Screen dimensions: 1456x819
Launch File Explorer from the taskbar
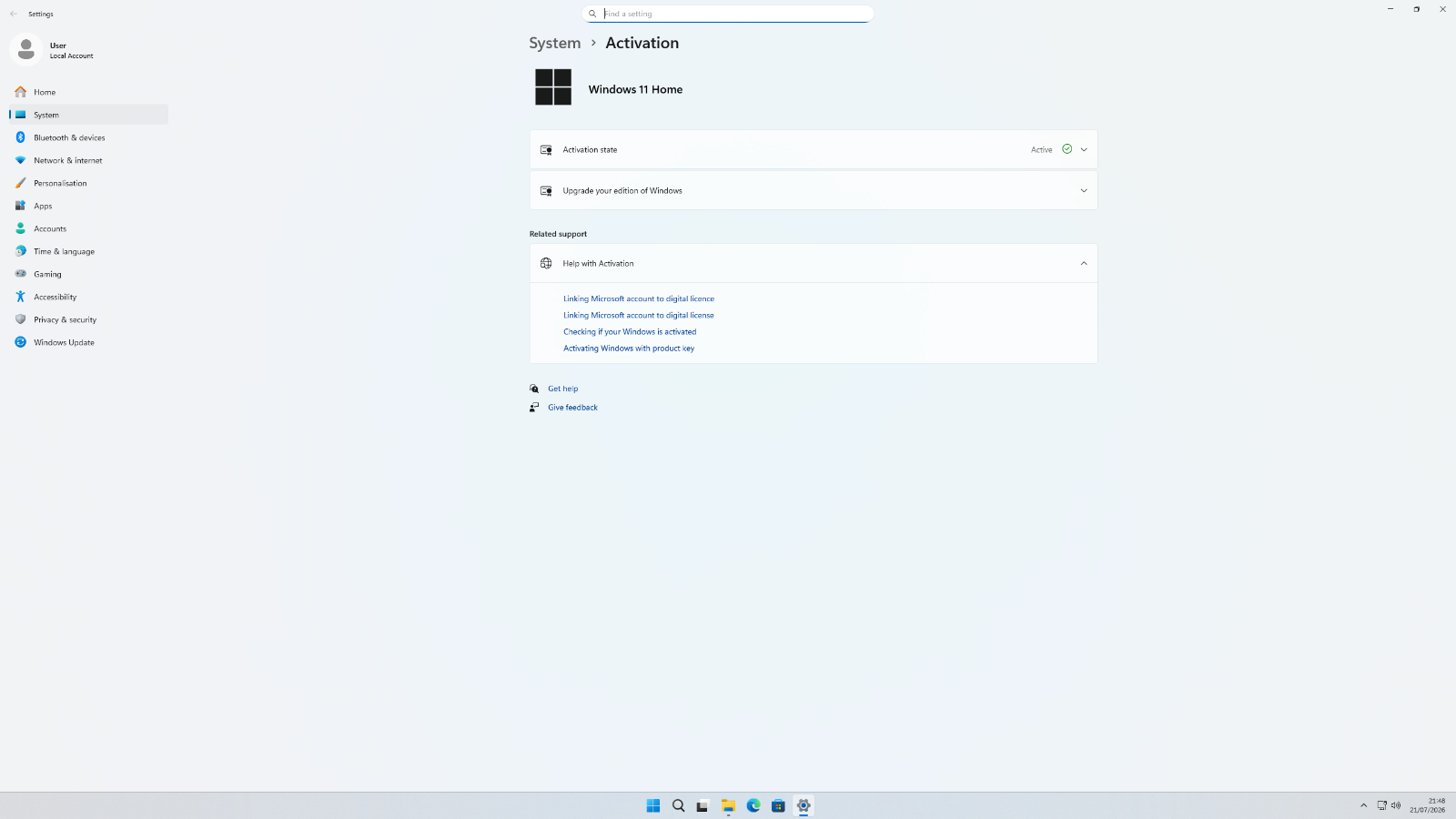coord(728,805)
